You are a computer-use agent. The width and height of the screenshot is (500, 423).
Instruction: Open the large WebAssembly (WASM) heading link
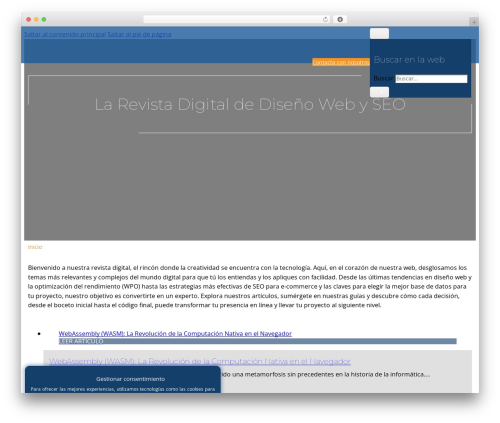click(x=200, y=361)
